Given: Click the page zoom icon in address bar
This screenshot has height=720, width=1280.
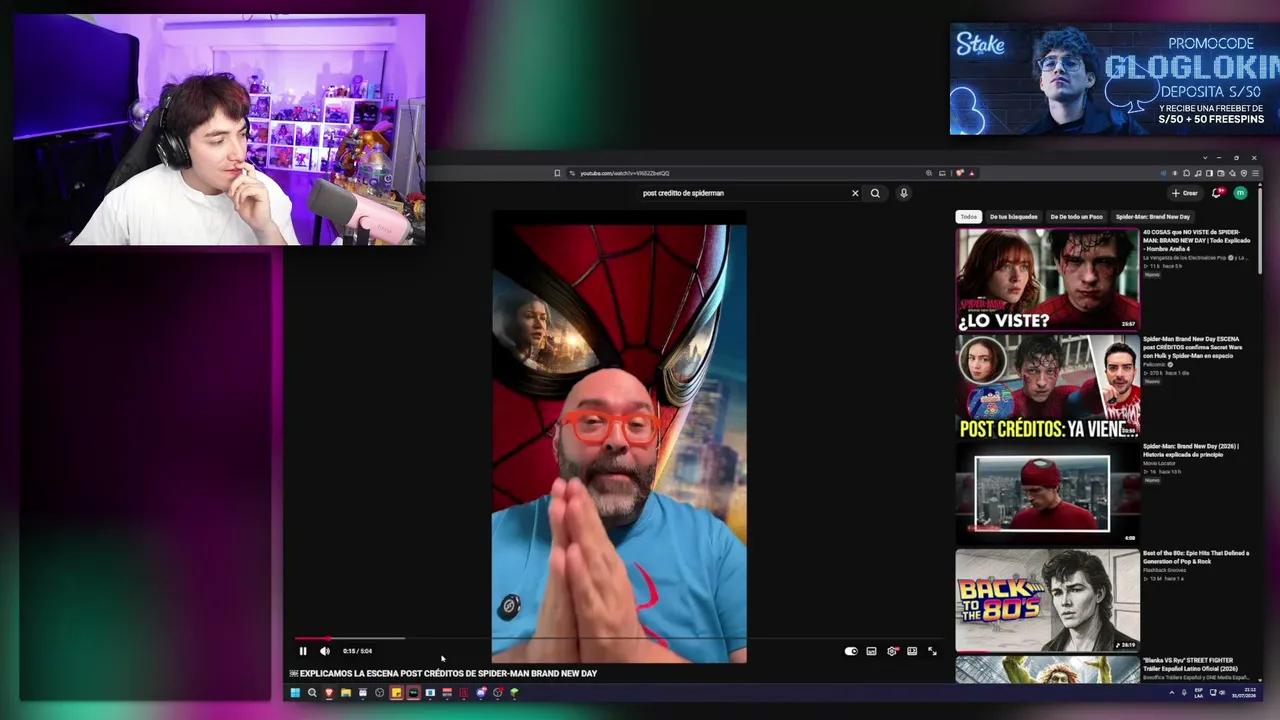Looking at the screenshot, I should tap(928, 173).
